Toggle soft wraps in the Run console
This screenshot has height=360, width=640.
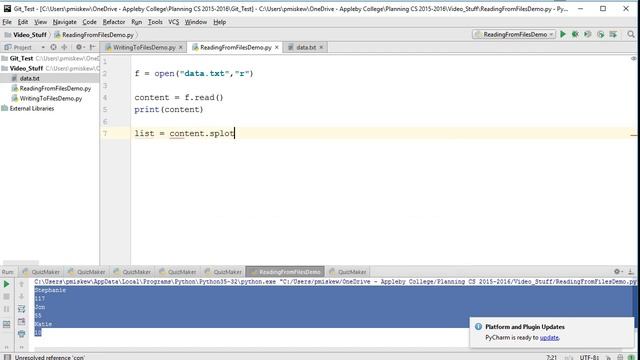coord(21,309)
